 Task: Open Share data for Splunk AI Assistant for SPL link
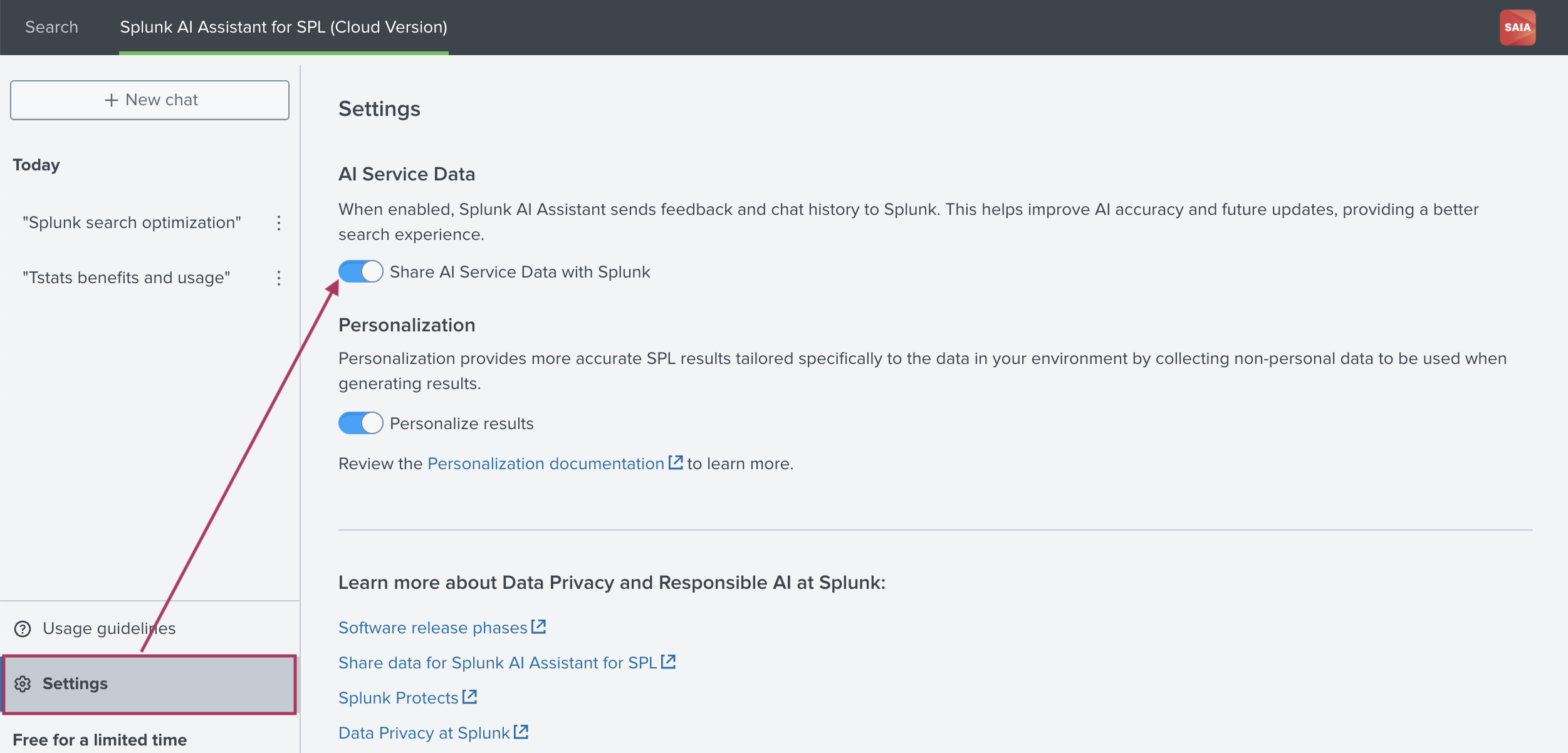(x=498, y=663)
